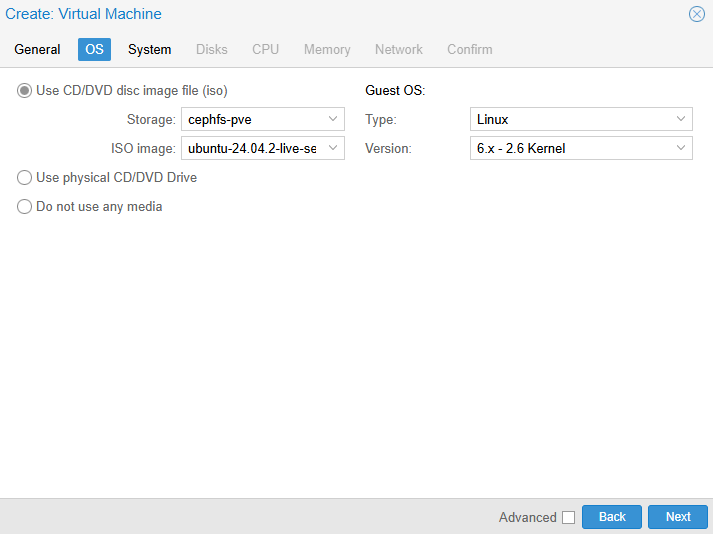The height and width of the screenshot is (534, 713).
Task: Choose Use CD/DVD disc image file option
Action: coord(25,90)
